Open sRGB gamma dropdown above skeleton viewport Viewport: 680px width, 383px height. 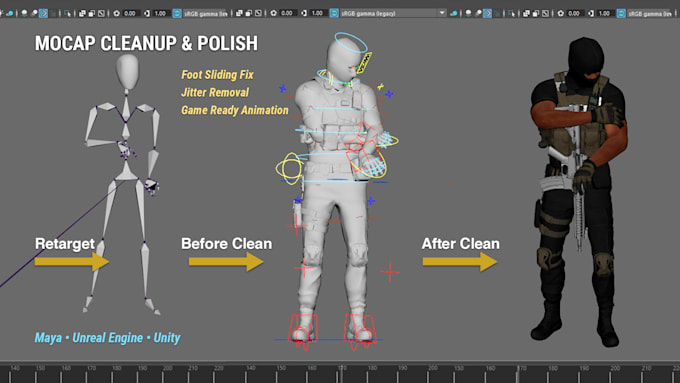point(206,13)
